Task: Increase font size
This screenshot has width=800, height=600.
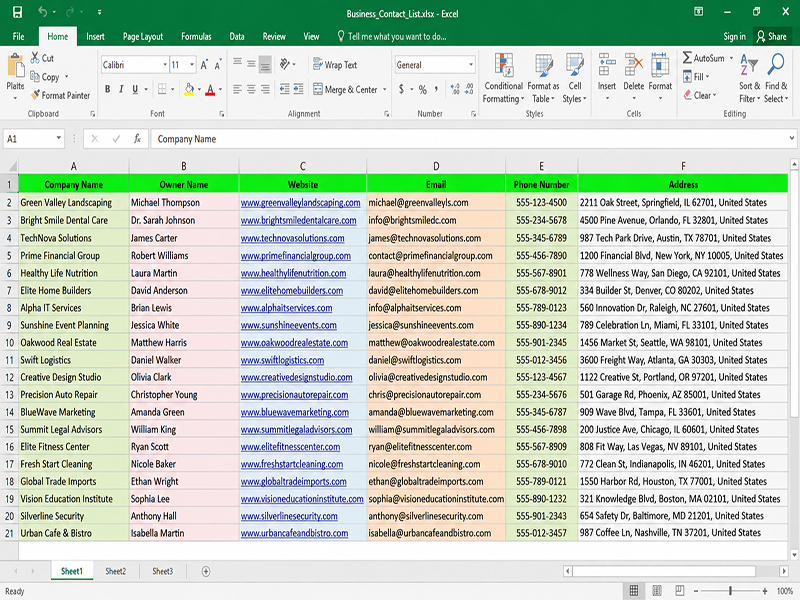Action: (x=204, y=65)
